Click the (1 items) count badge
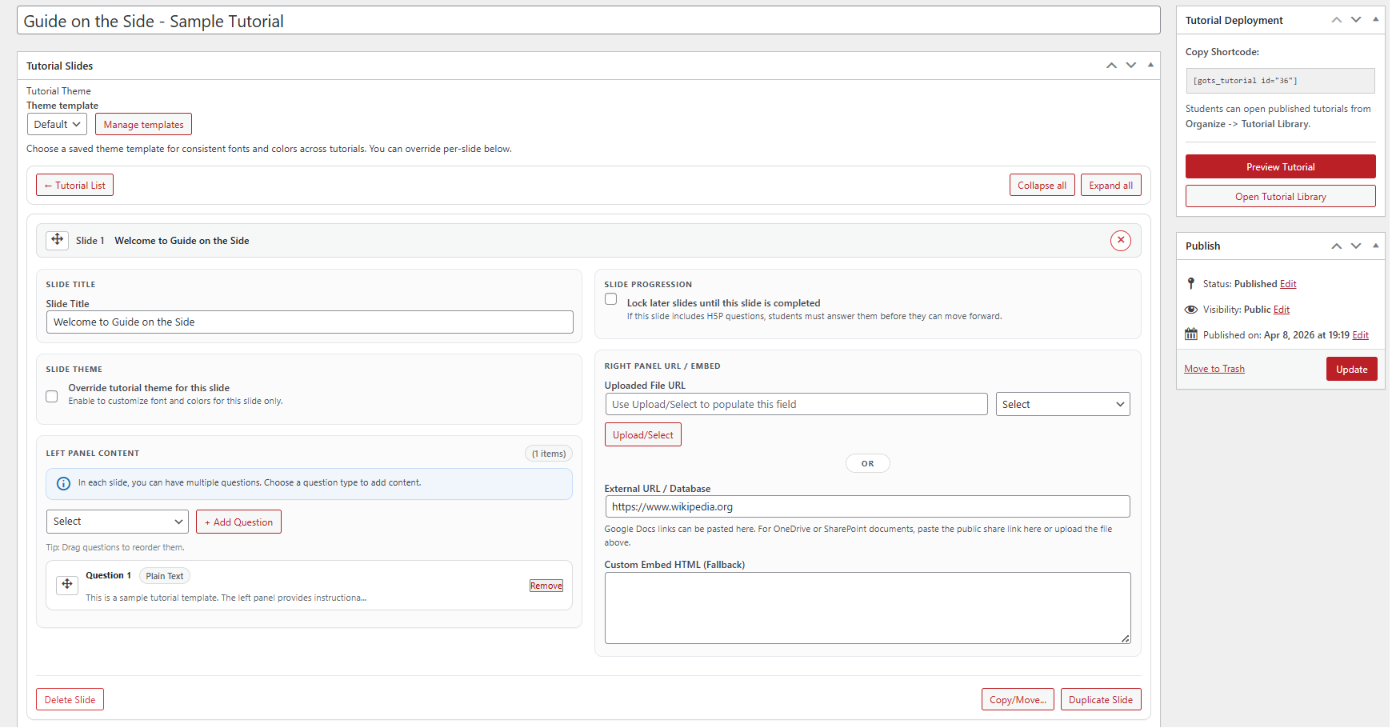 tap(549, 453)
